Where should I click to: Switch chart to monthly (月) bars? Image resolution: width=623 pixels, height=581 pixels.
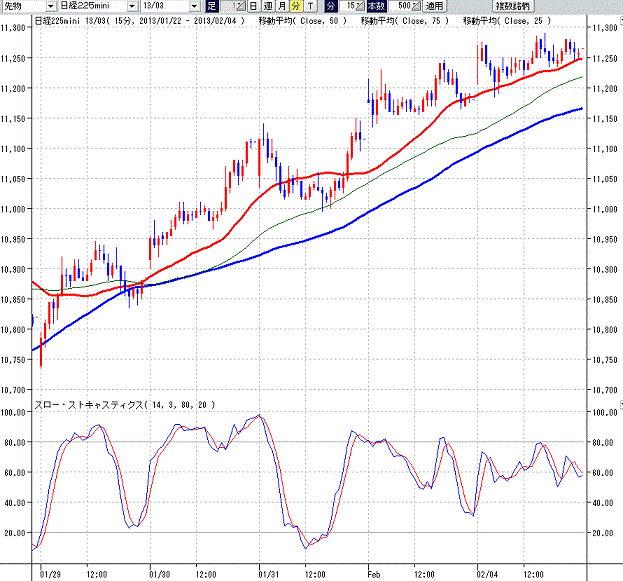tap(282, 6)
